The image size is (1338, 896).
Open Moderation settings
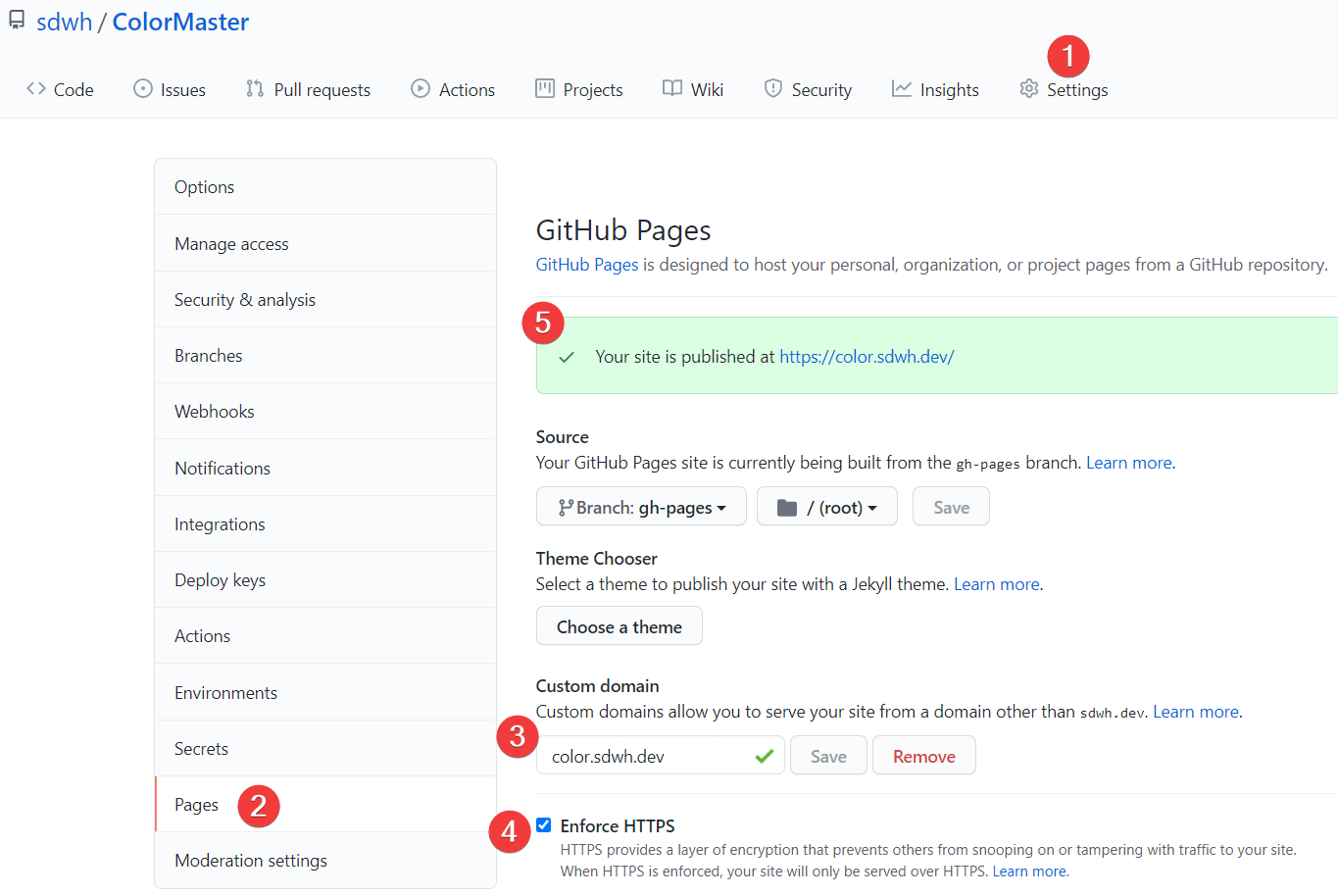point(325,860)
